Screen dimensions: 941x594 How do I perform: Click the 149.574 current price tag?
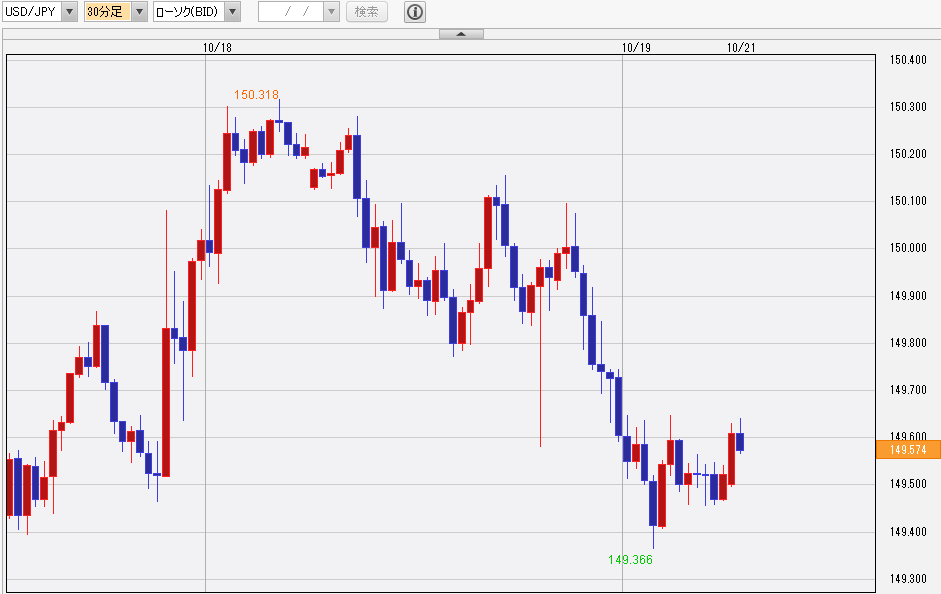click(908, 449)
